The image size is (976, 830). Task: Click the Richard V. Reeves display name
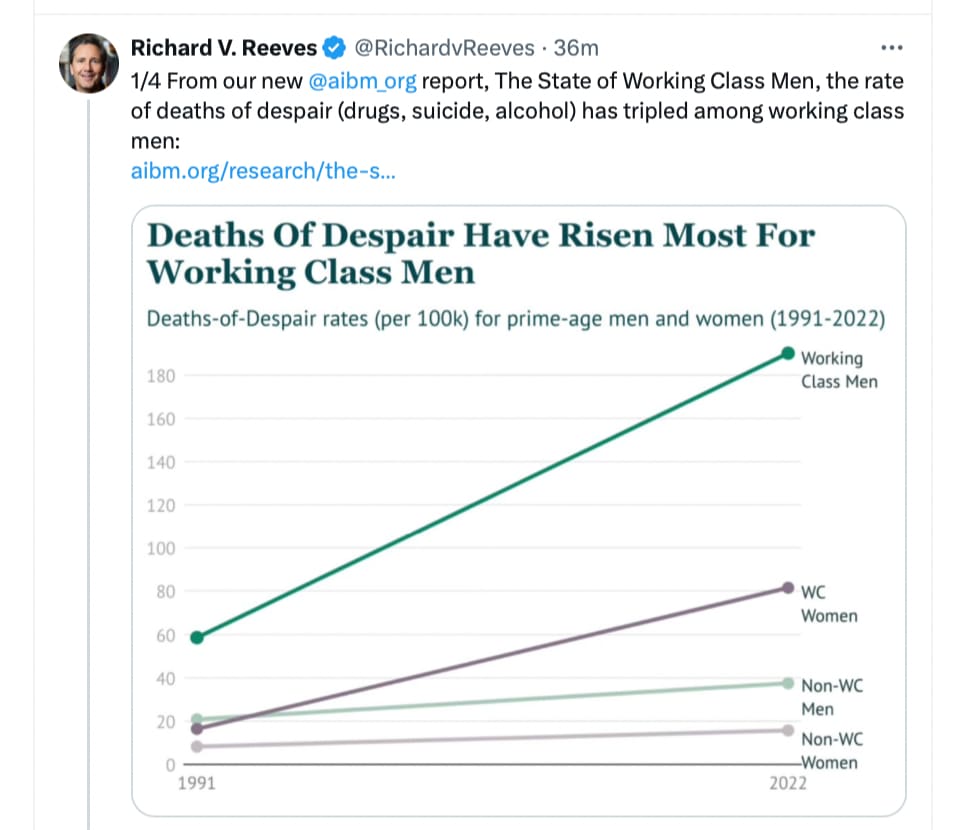(x=223, y=48)
